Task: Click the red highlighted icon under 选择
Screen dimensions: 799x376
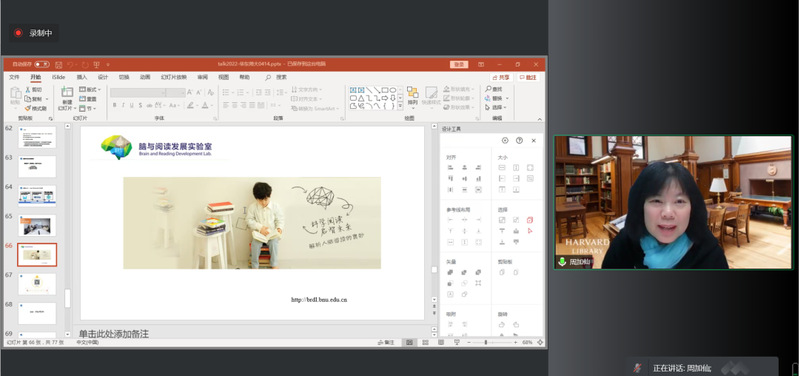Action: (530, 220)
